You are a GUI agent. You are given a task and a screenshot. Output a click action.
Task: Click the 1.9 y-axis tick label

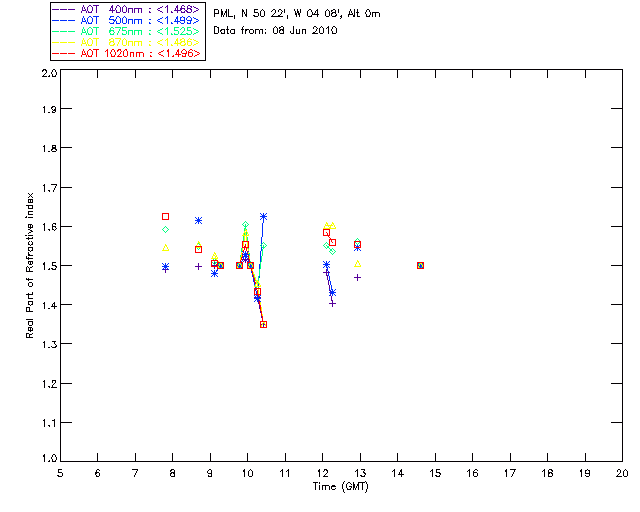tap(49, 109)
